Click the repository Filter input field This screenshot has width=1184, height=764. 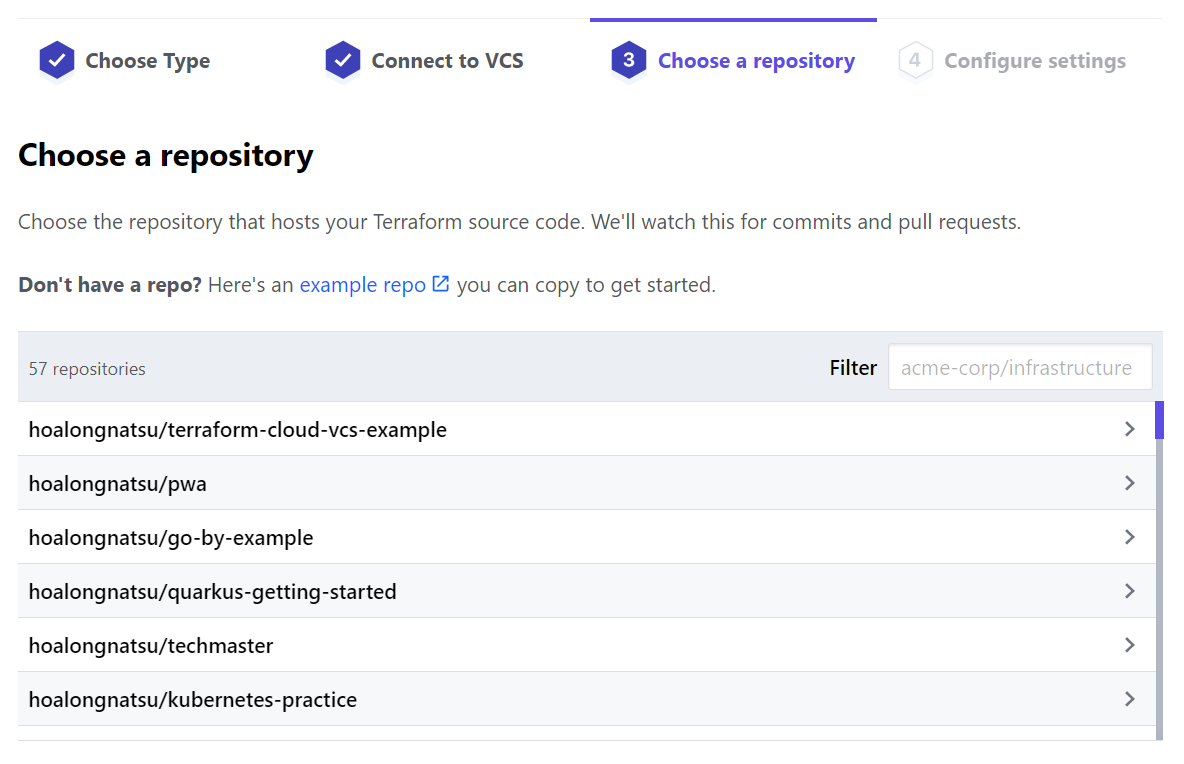tap(1019, 368)
